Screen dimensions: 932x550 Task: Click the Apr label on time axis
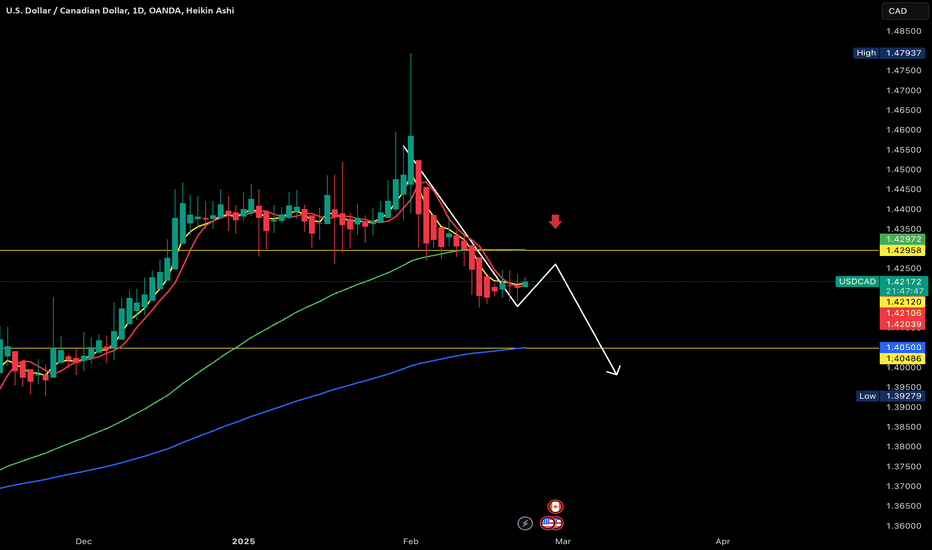click(723, 541)
